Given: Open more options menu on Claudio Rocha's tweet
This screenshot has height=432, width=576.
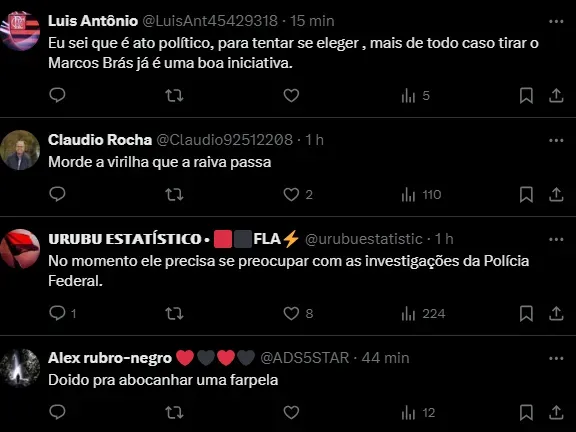Looking at the screenshot, I should tap(556, 140).
